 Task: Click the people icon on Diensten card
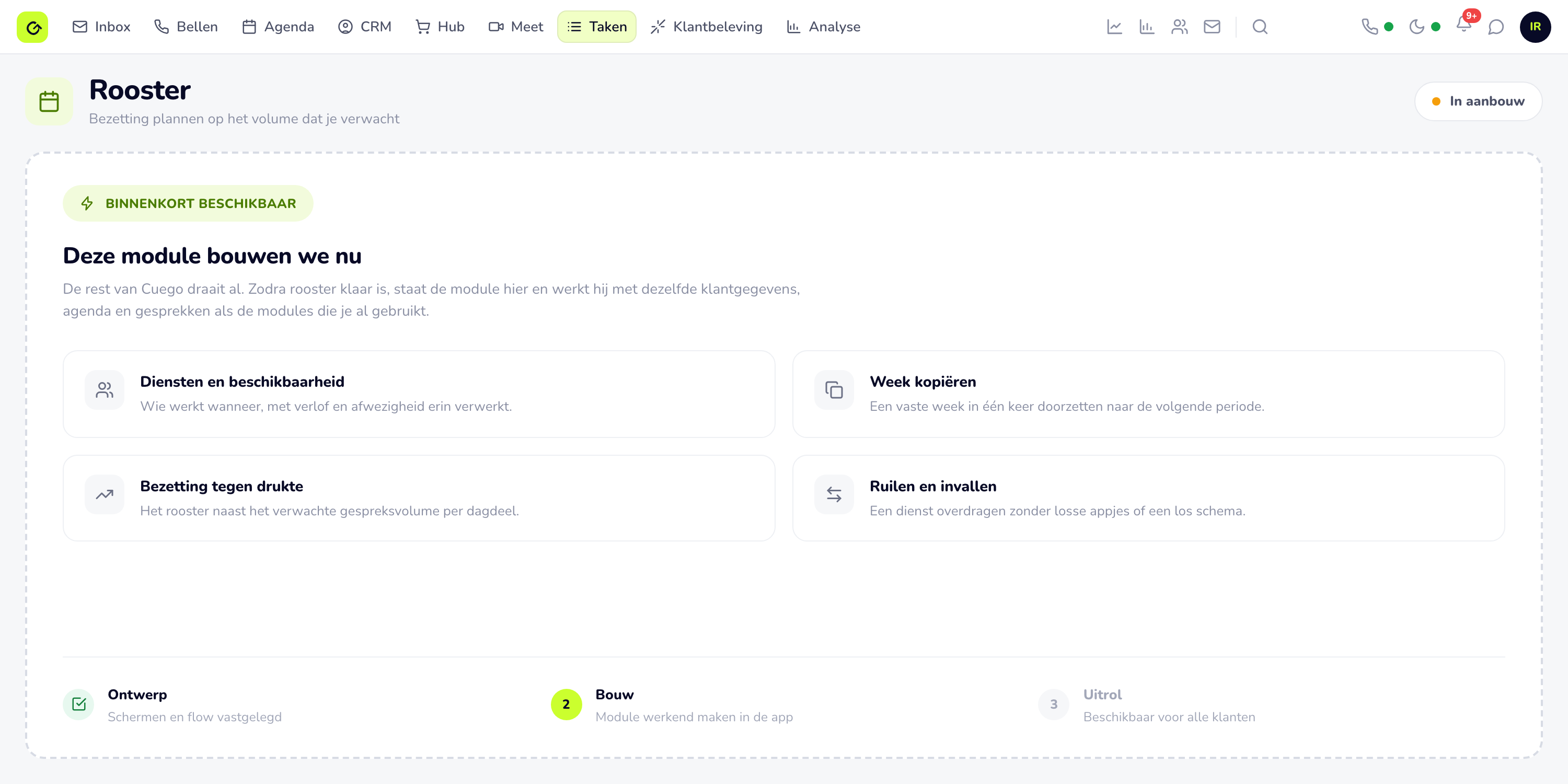click(x=105, y=389)
